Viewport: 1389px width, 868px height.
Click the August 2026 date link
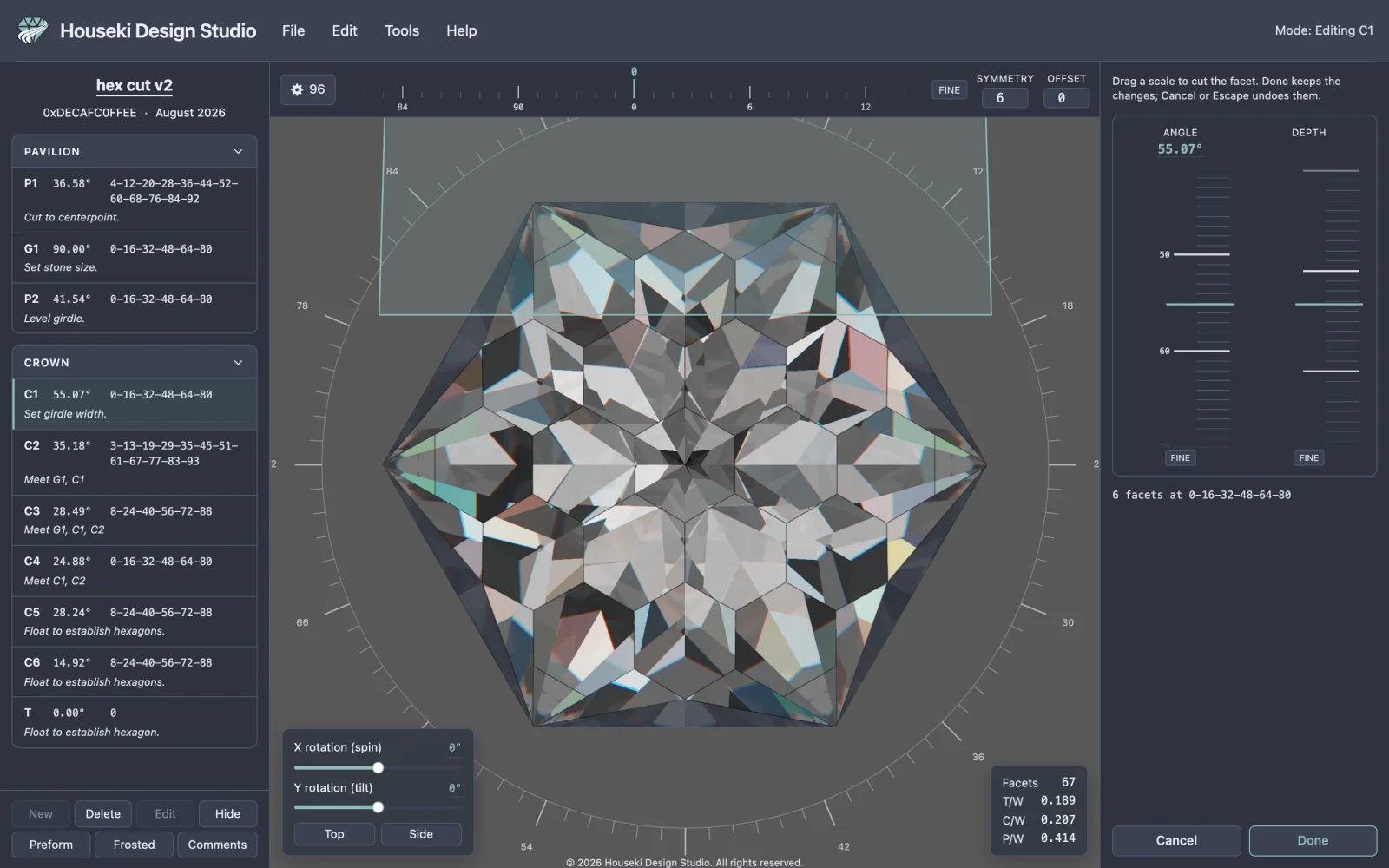tap(190, 113)
